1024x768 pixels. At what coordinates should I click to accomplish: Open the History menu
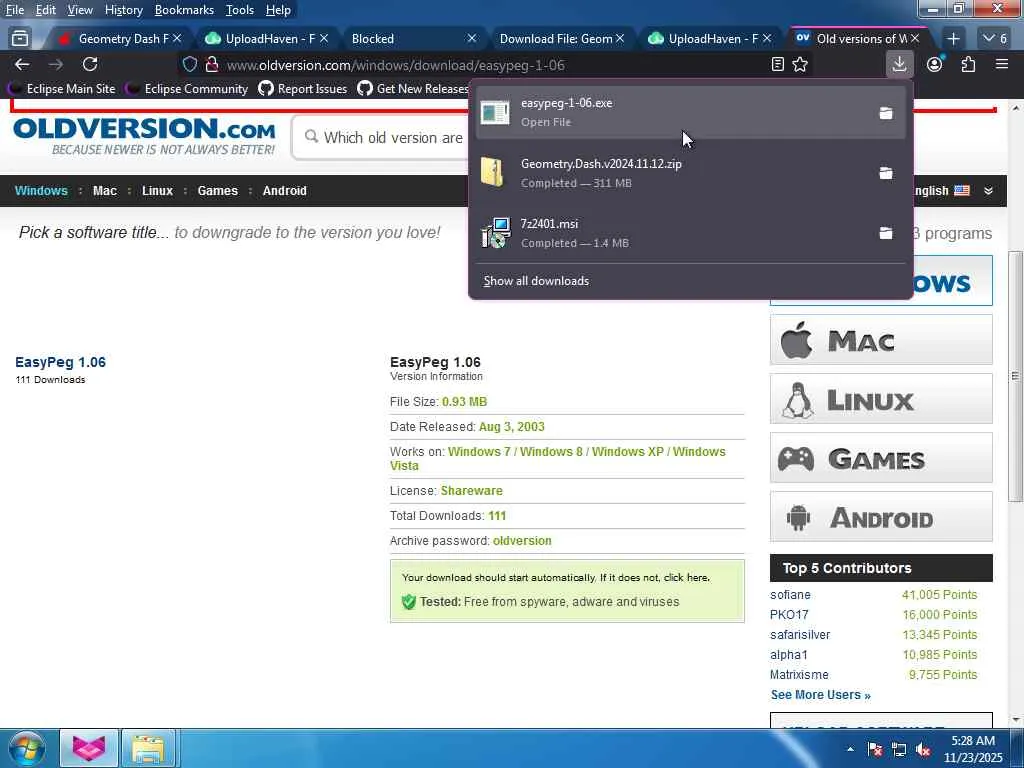pyautogui.click(x=123, y=10)
